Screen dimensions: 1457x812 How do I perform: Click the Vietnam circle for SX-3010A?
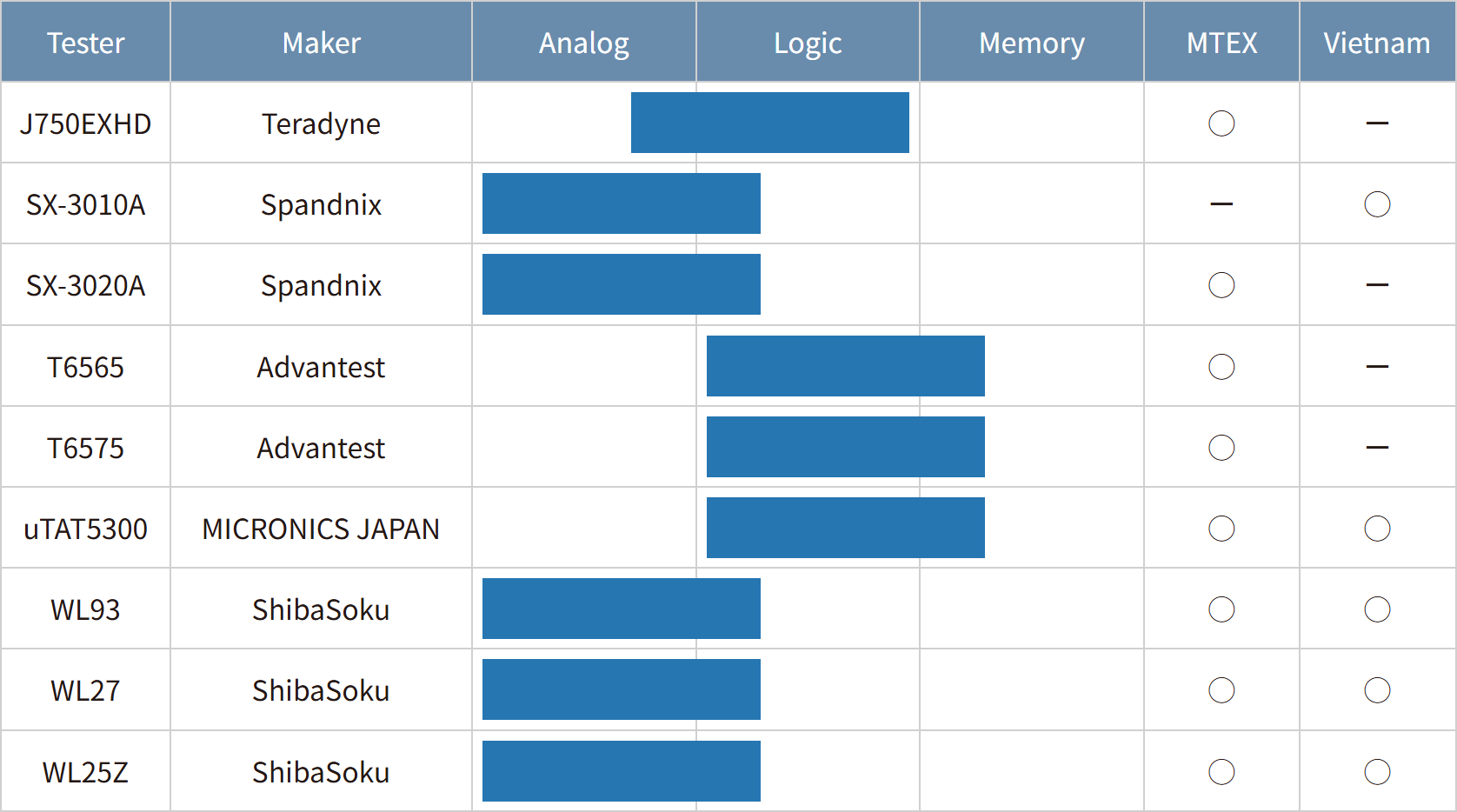pyautogui.click(x=1377, y=204)
